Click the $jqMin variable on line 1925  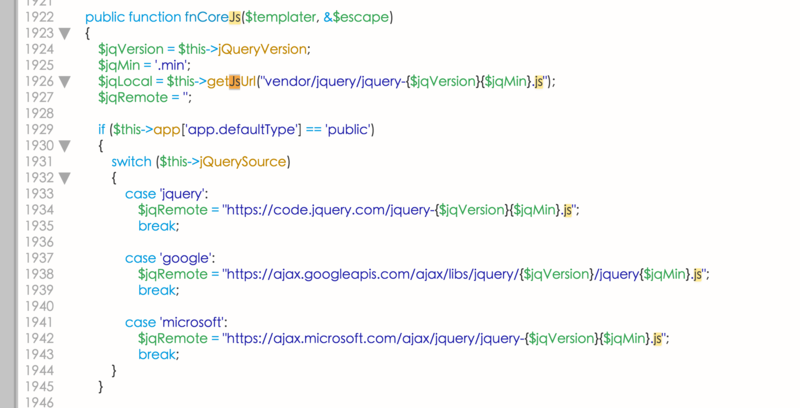coord(119,65)
